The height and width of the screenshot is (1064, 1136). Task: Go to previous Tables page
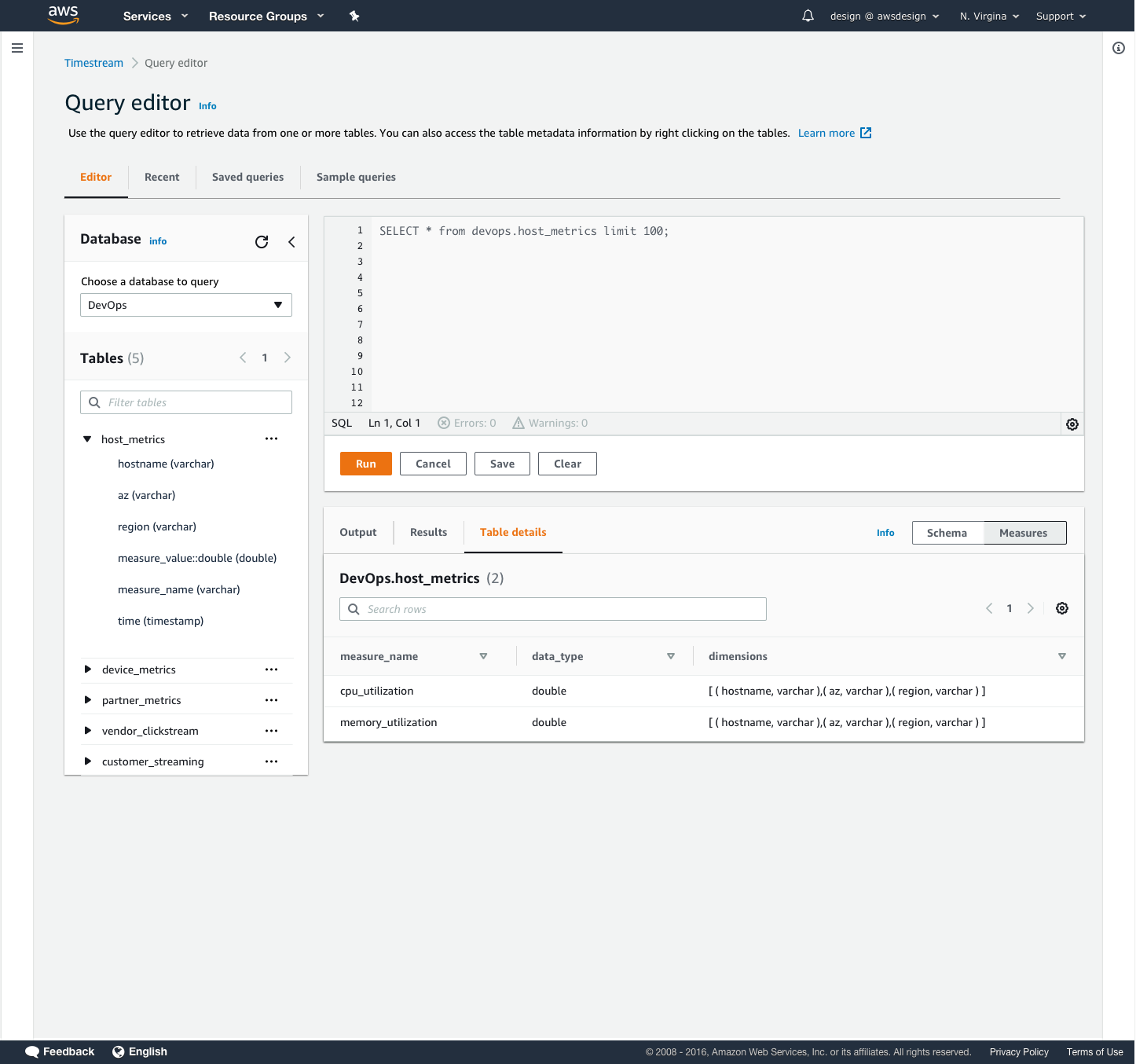243,358
